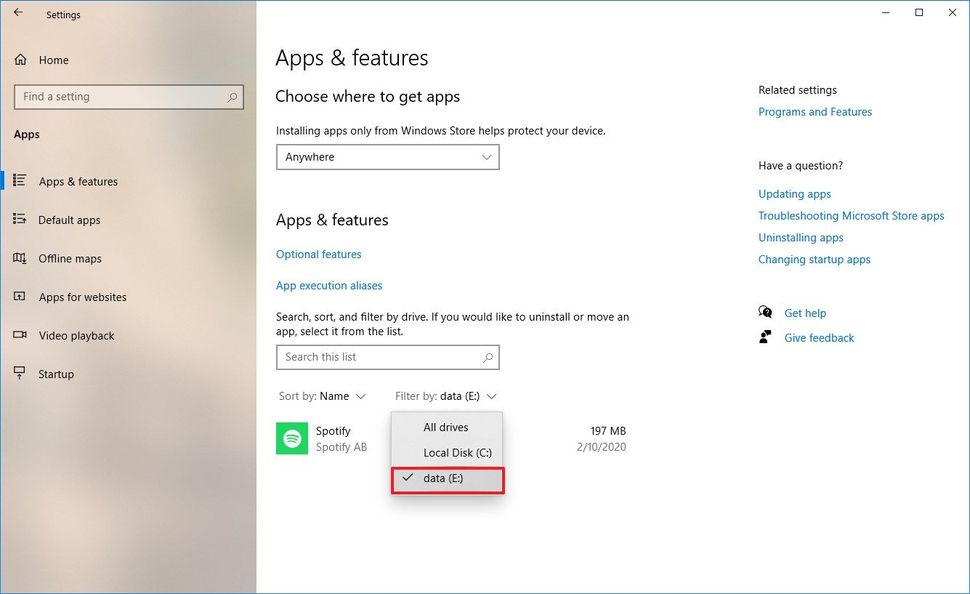Select the Apps & features list icon
Screen dimensions: 970x594
20,181
